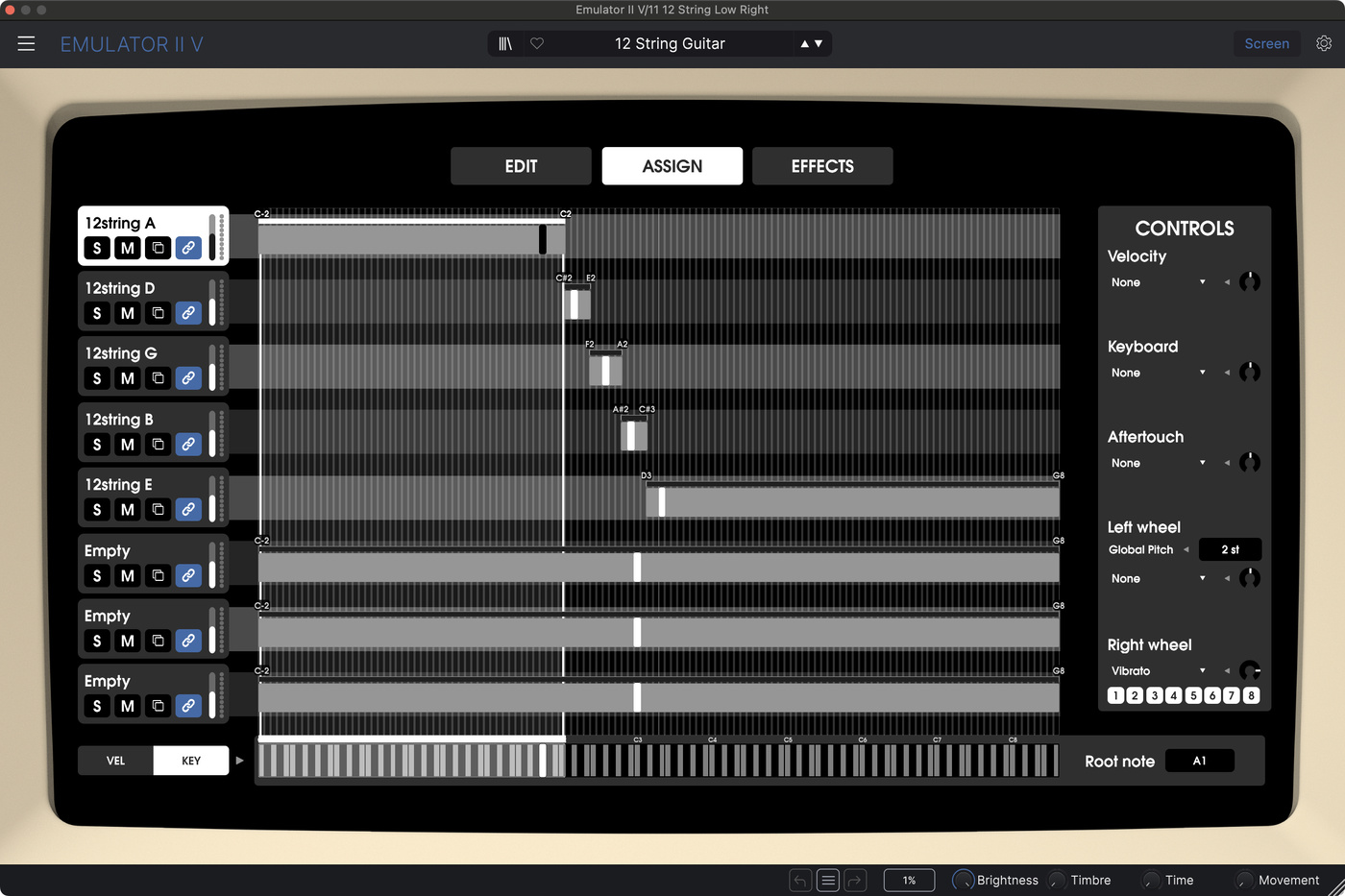The width and height of the screenshot is (1345, 896).
Task: Open the 12 String Guitar preset name menu
Action: [670, 44]
